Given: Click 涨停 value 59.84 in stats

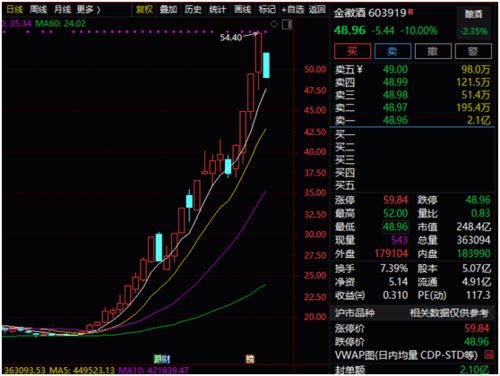Looking at the screenshot, I should [395, 200].
